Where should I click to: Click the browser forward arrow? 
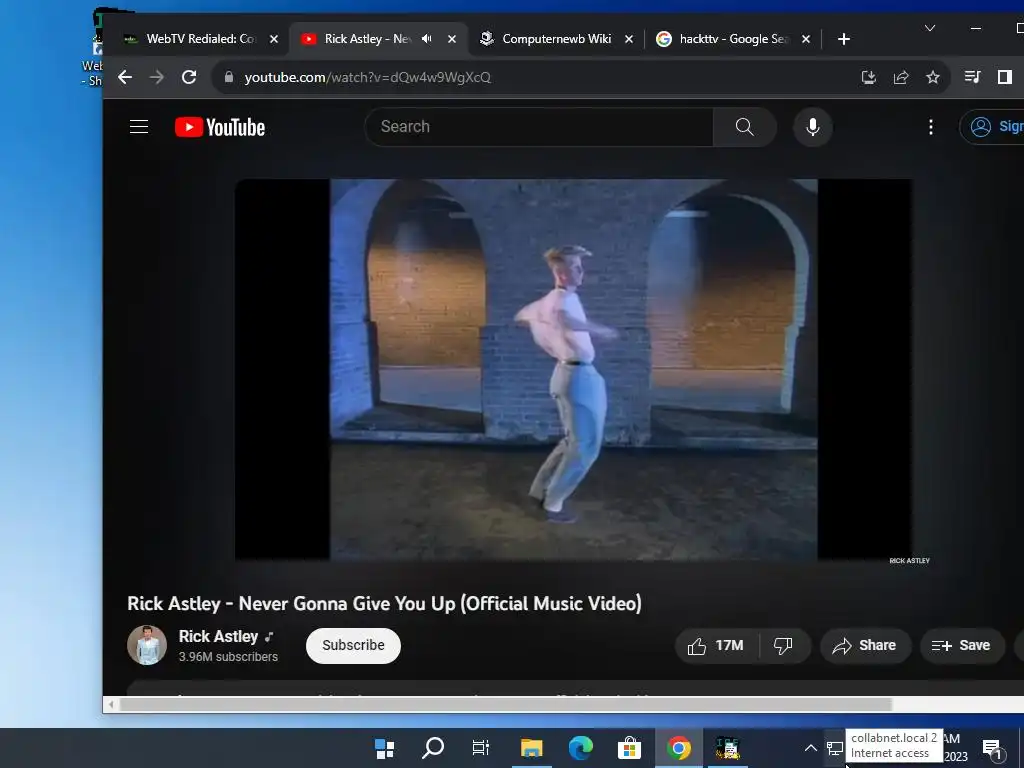[157, 77]
